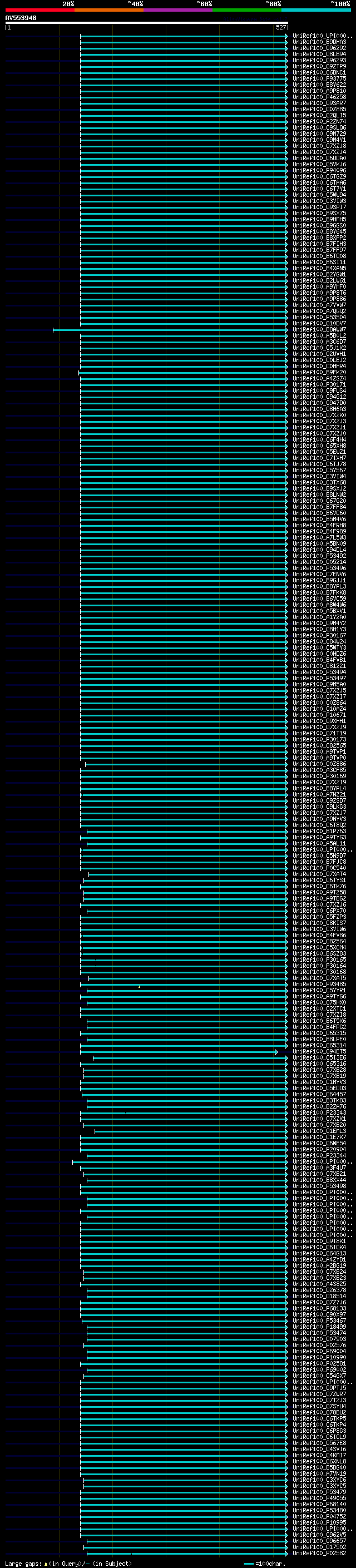Select the UniRef100_P93775 label
This screenshot has width=356, height=1568.
319,78
